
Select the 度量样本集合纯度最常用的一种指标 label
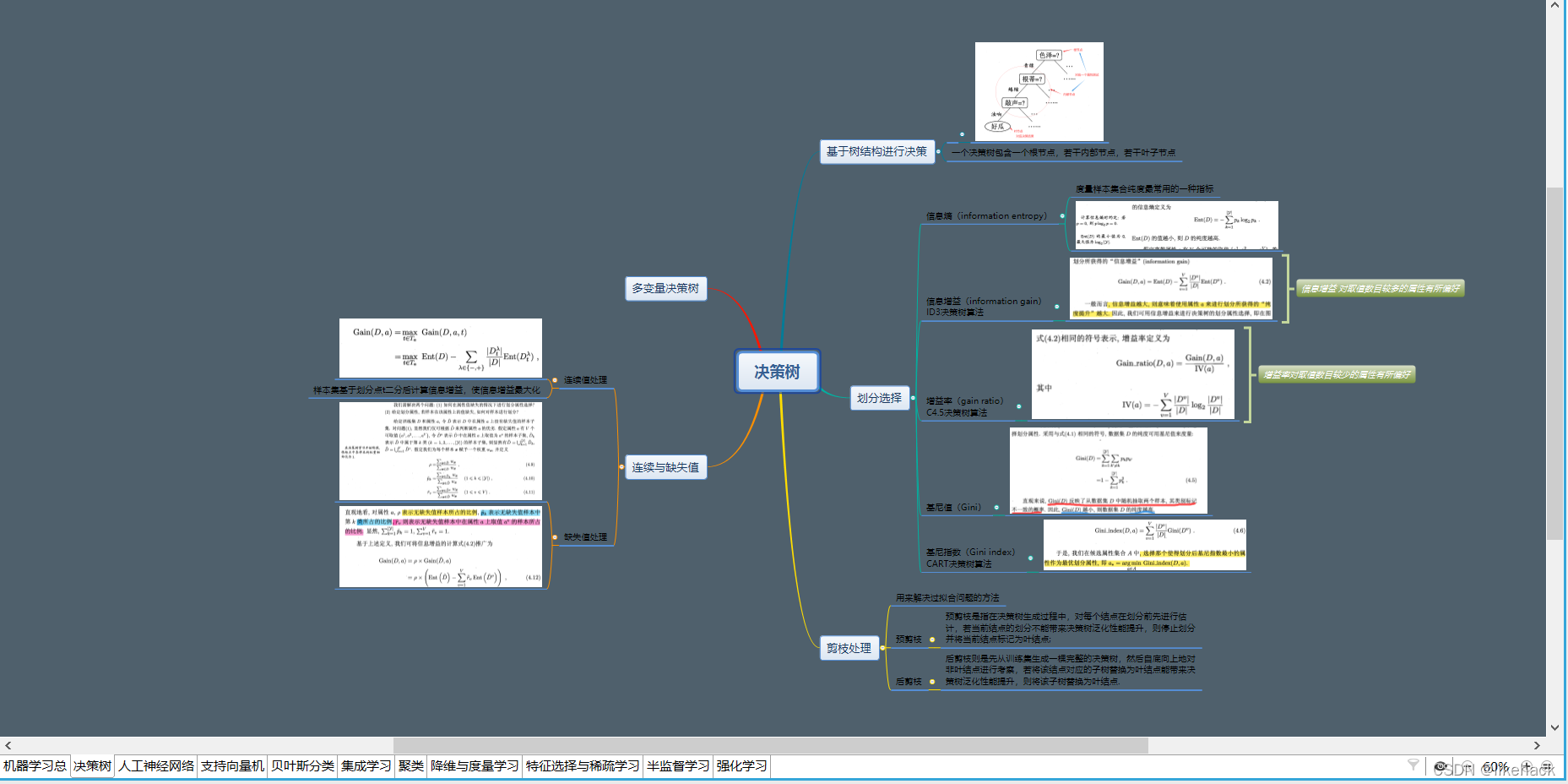[1144, 189]
